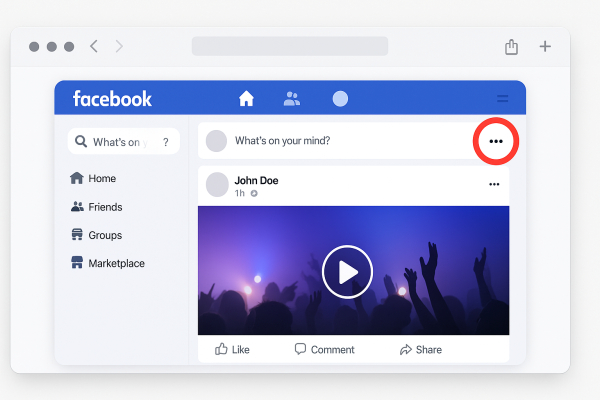The image size is (600, 400).
Task: Comment on John Doe's post
Action: (x=324, y=349)
